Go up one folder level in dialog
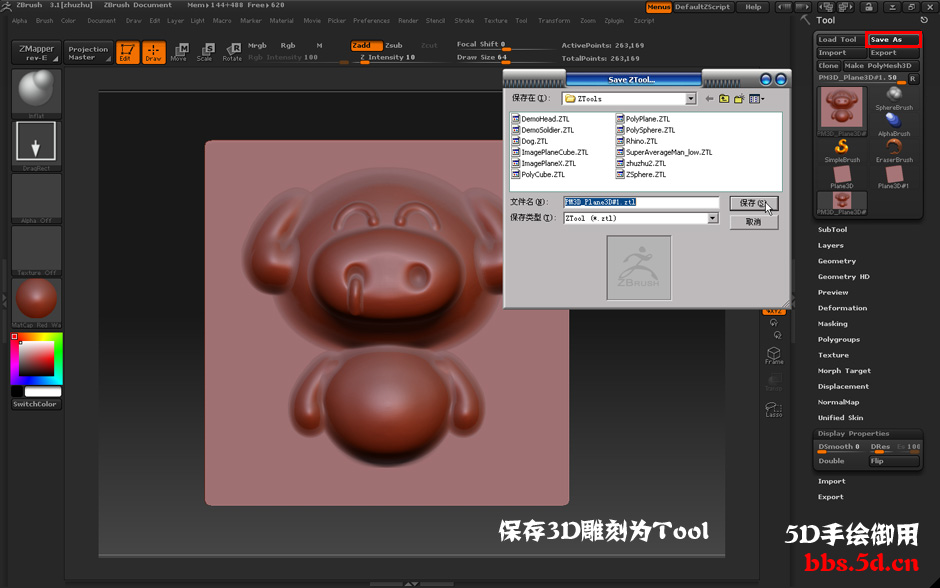 pos(724,99)
